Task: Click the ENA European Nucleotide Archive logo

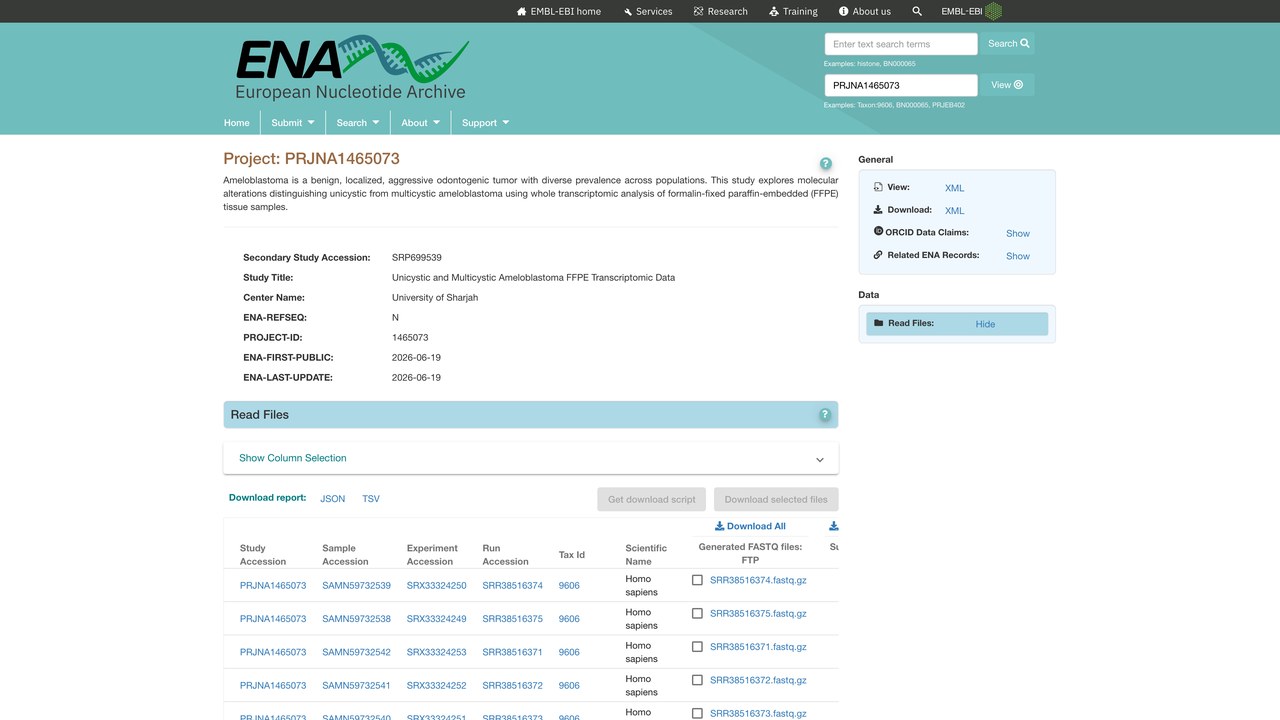Action: 351,68
